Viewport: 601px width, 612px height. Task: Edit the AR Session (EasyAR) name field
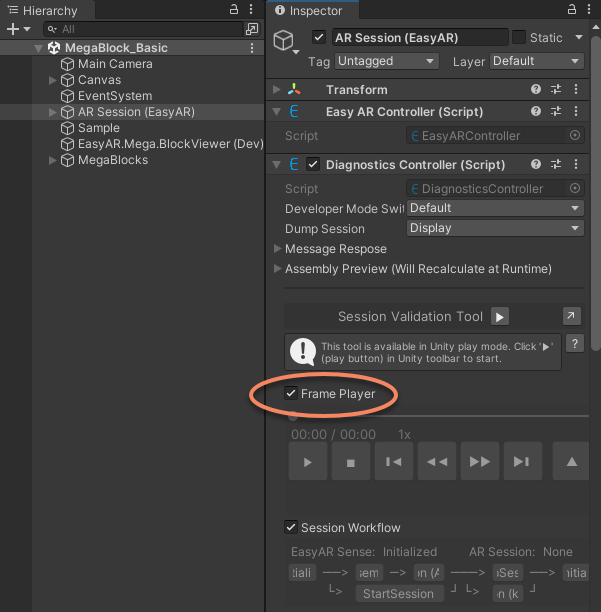(x=420, y=37)
